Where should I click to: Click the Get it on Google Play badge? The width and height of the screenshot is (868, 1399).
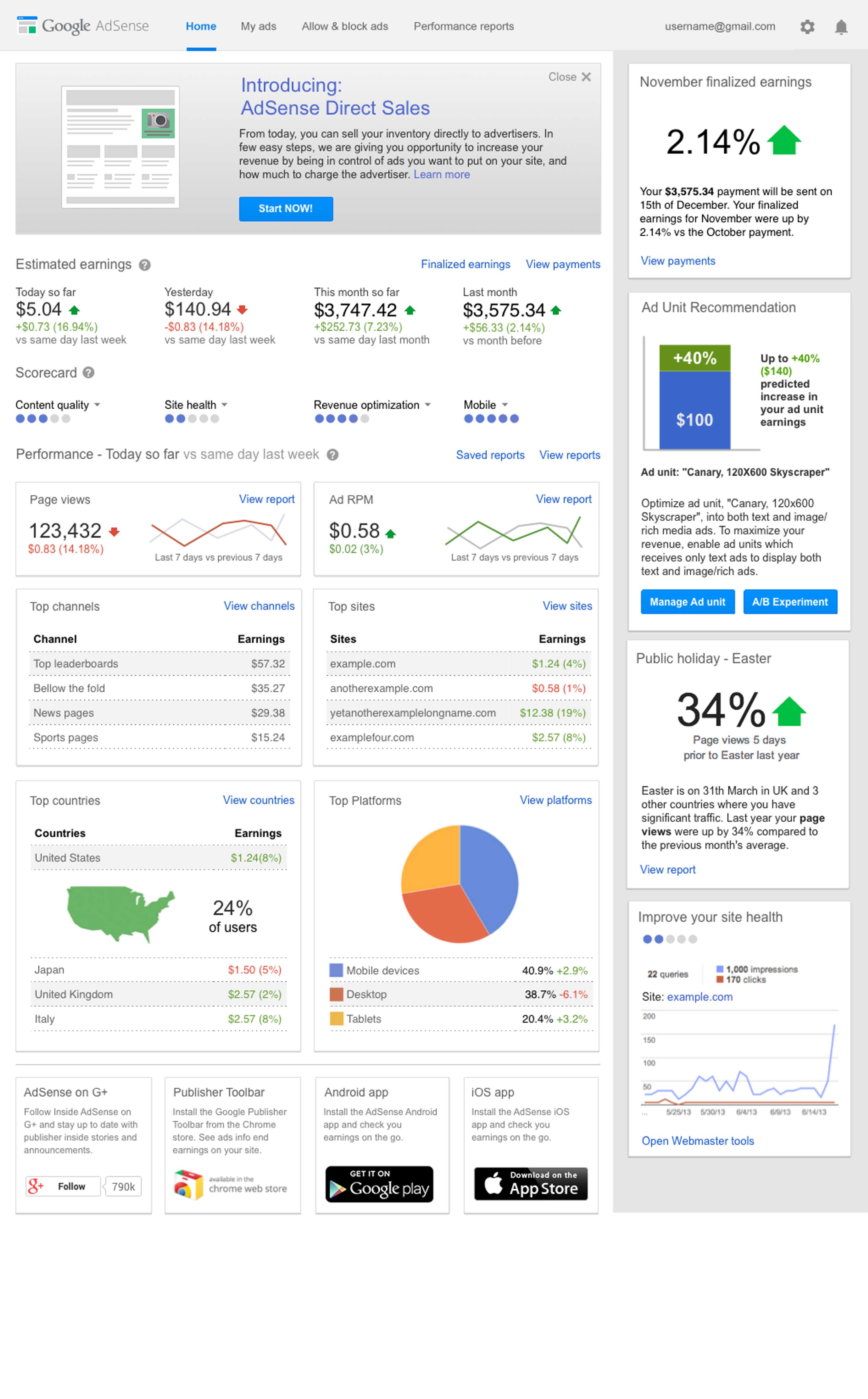point(380,1184)
